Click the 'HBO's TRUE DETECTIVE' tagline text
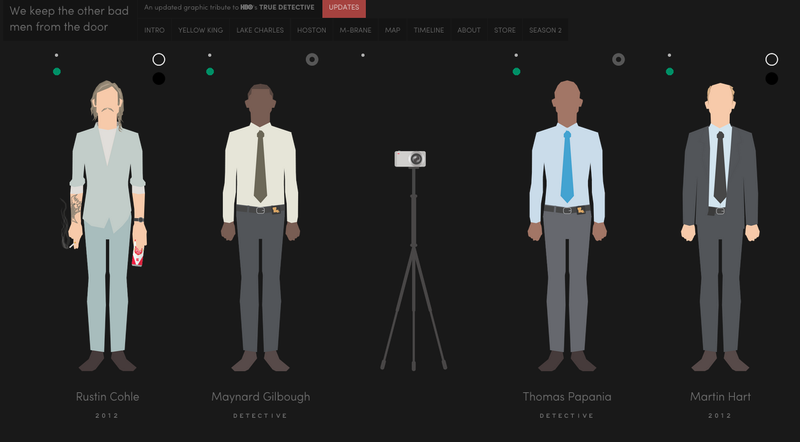 click(278, 7)
